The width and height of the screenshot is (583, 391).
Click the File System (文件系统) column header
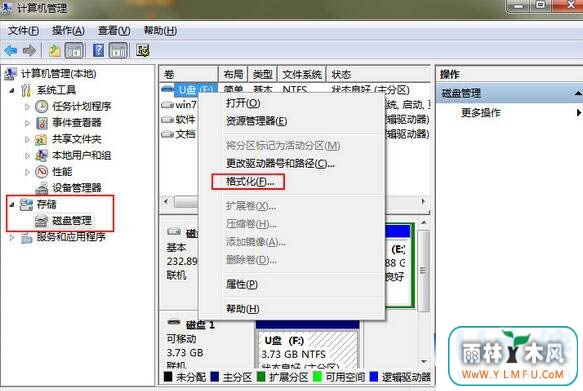click(302, 74)
